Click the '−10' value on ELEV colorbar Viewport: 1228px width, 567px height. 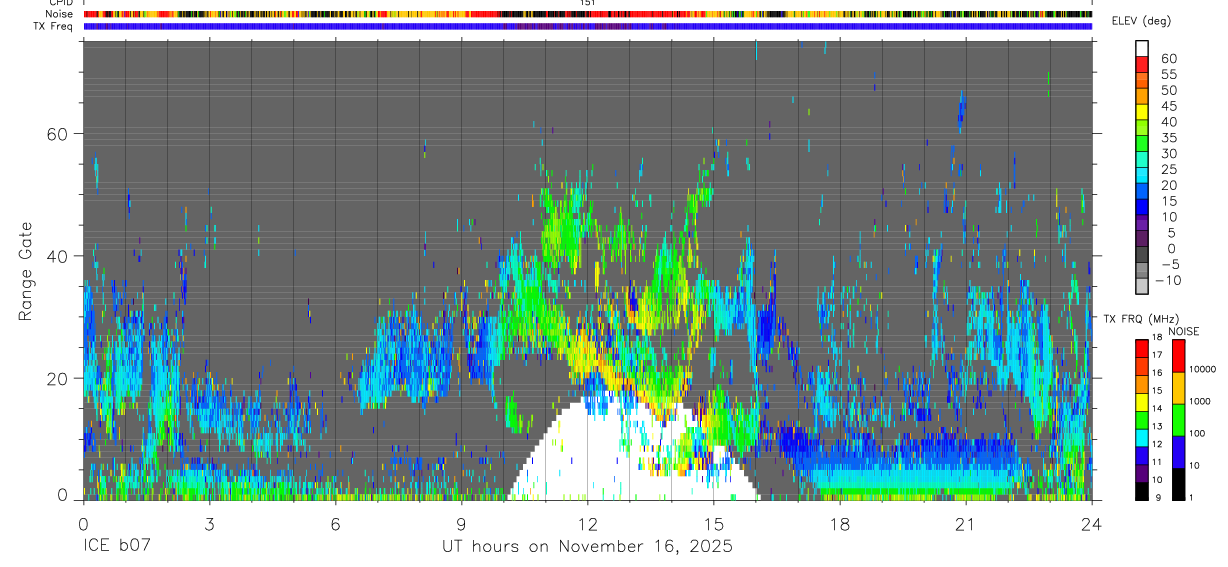tap(1167, 280)
